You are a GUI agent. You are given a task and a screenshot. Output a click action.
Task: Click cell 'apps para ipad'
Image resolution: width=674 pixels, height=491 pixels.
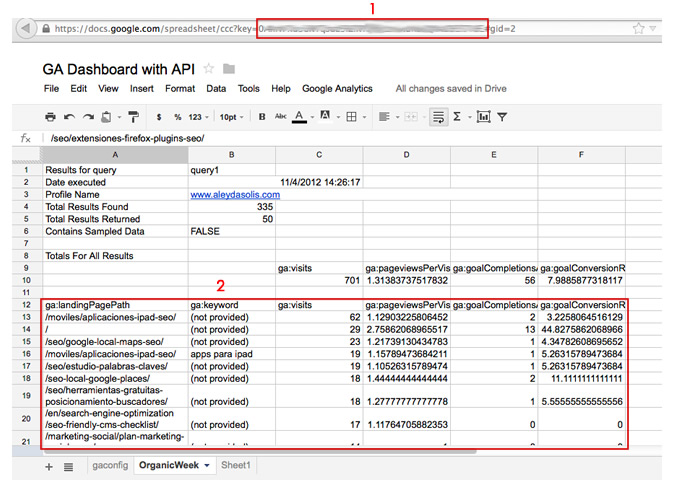[232, 354]
